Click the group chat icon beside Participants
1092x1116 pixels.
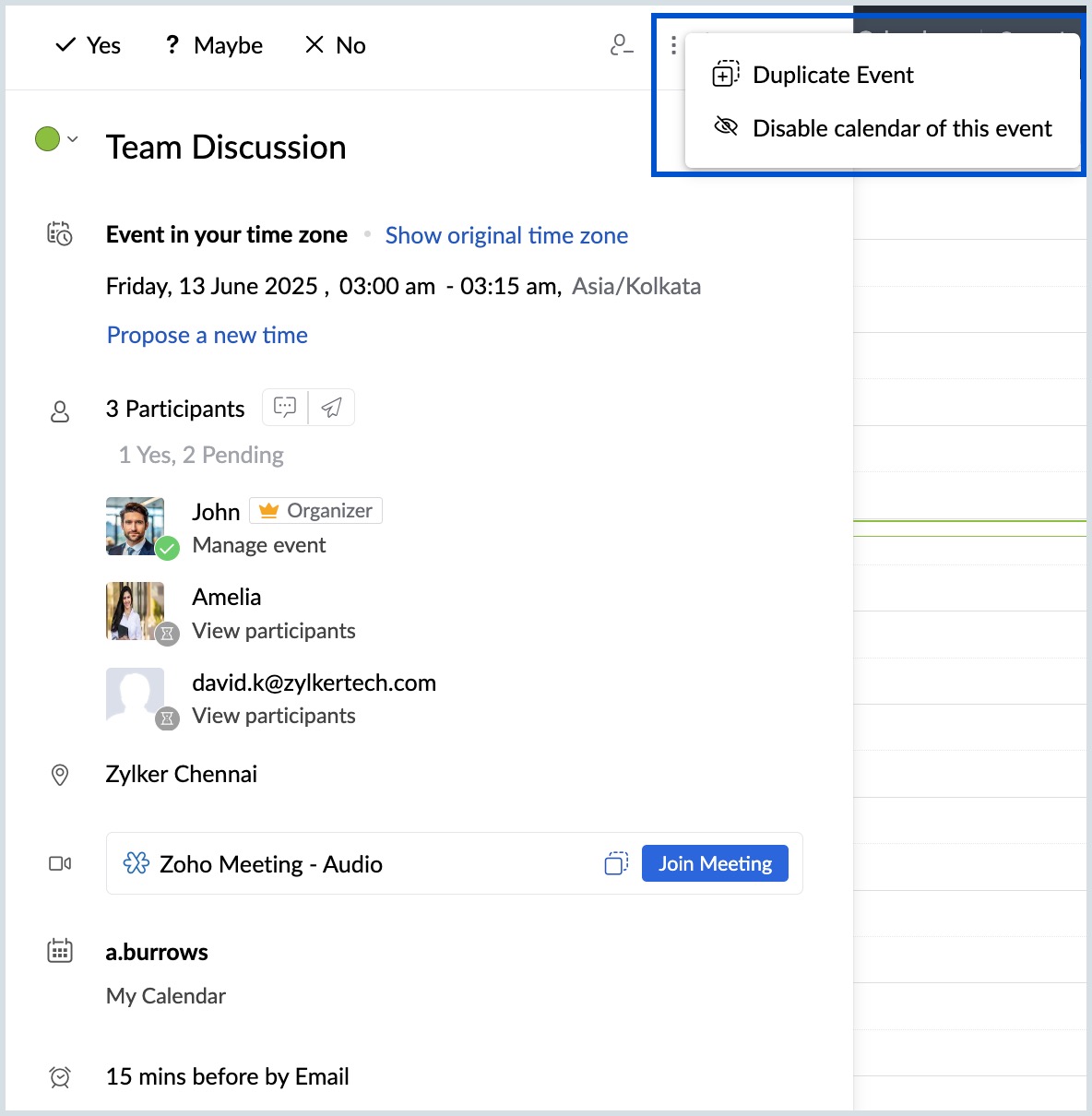(285, 407)
